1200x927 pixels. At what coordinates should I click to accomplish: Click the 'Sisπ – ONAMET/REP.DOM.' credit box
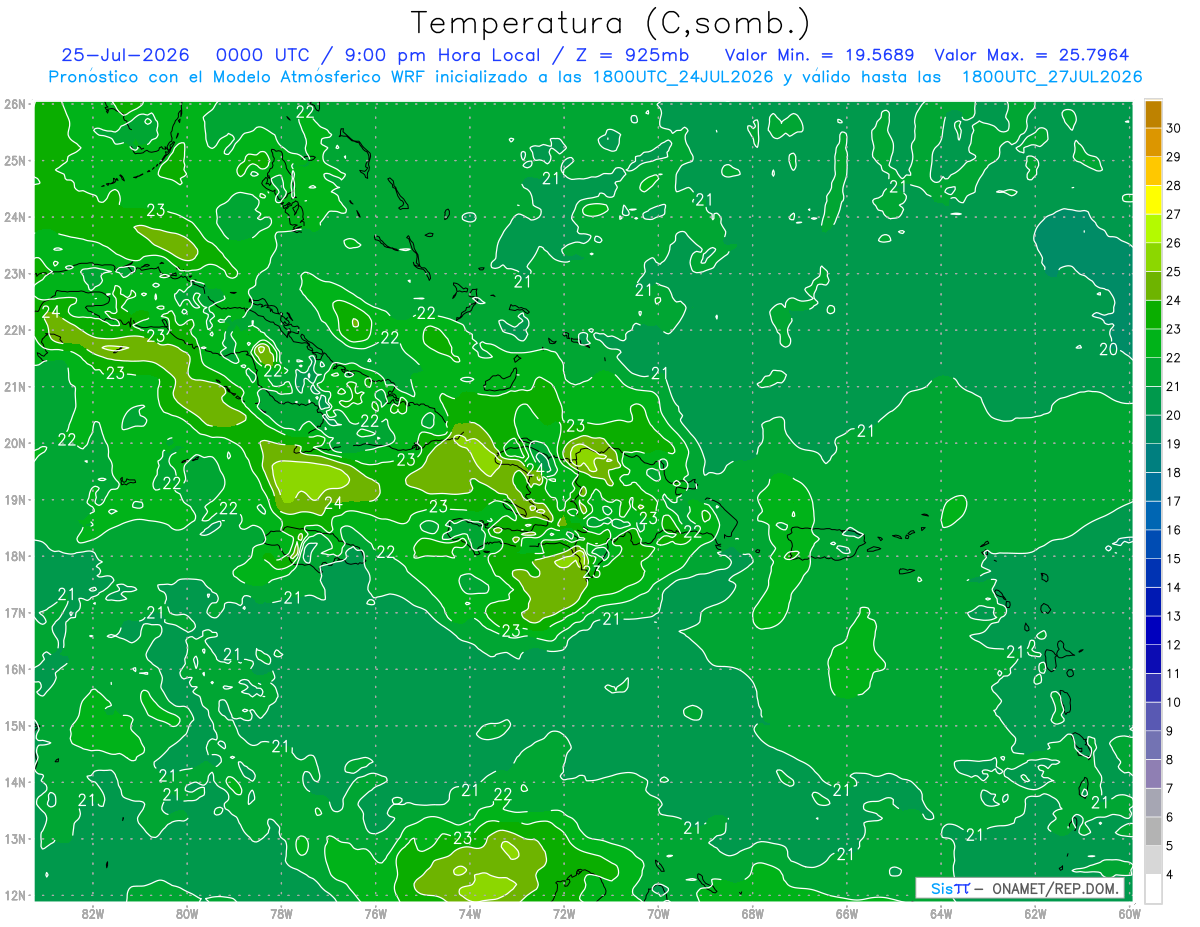coord(1021,888)
